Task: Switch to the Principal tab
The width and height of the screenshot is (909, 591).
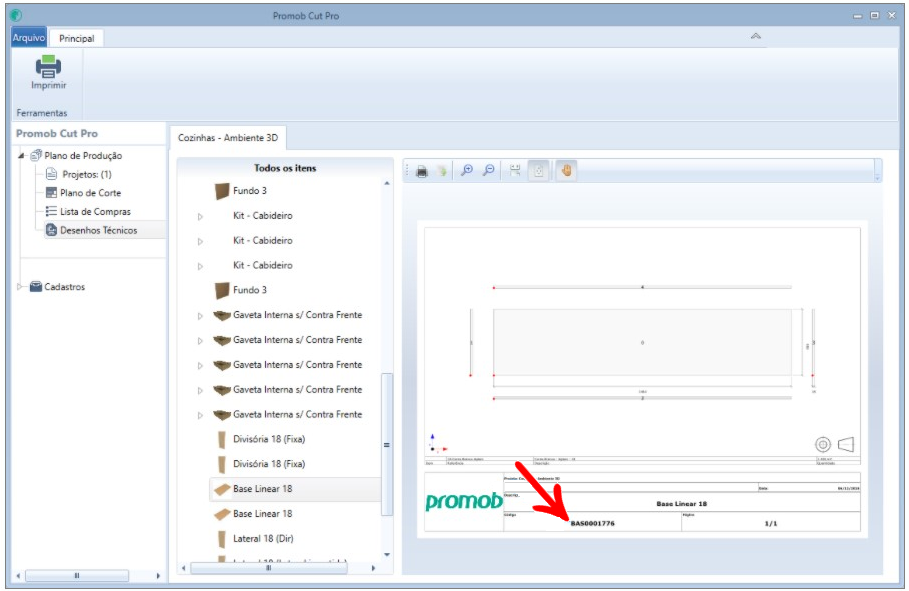Action: (77, 38)
